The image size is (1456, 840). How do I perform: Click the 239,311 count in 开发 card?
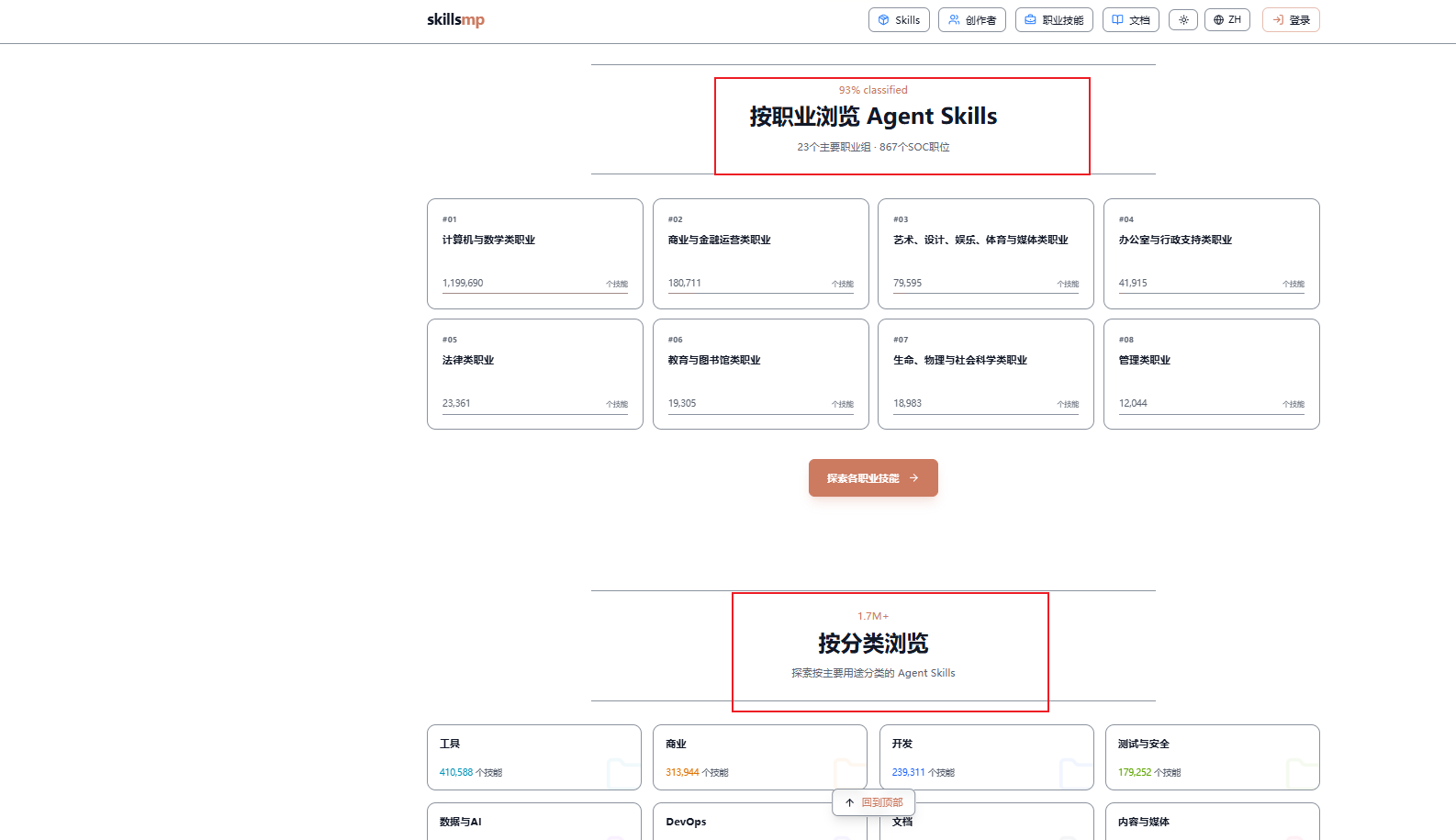pos(909,772)
